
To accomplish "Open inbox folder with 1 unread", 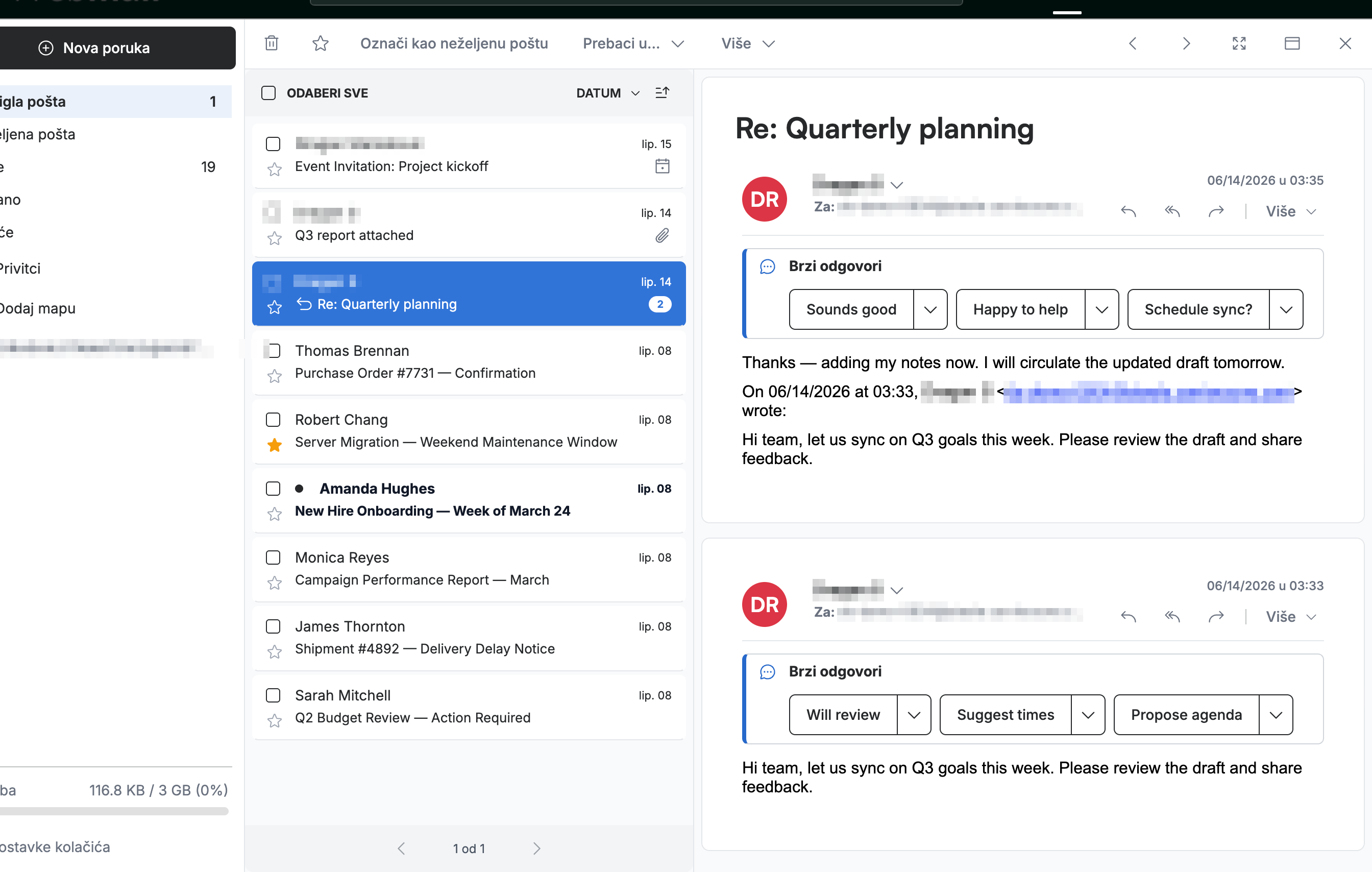I will [116, 102].
